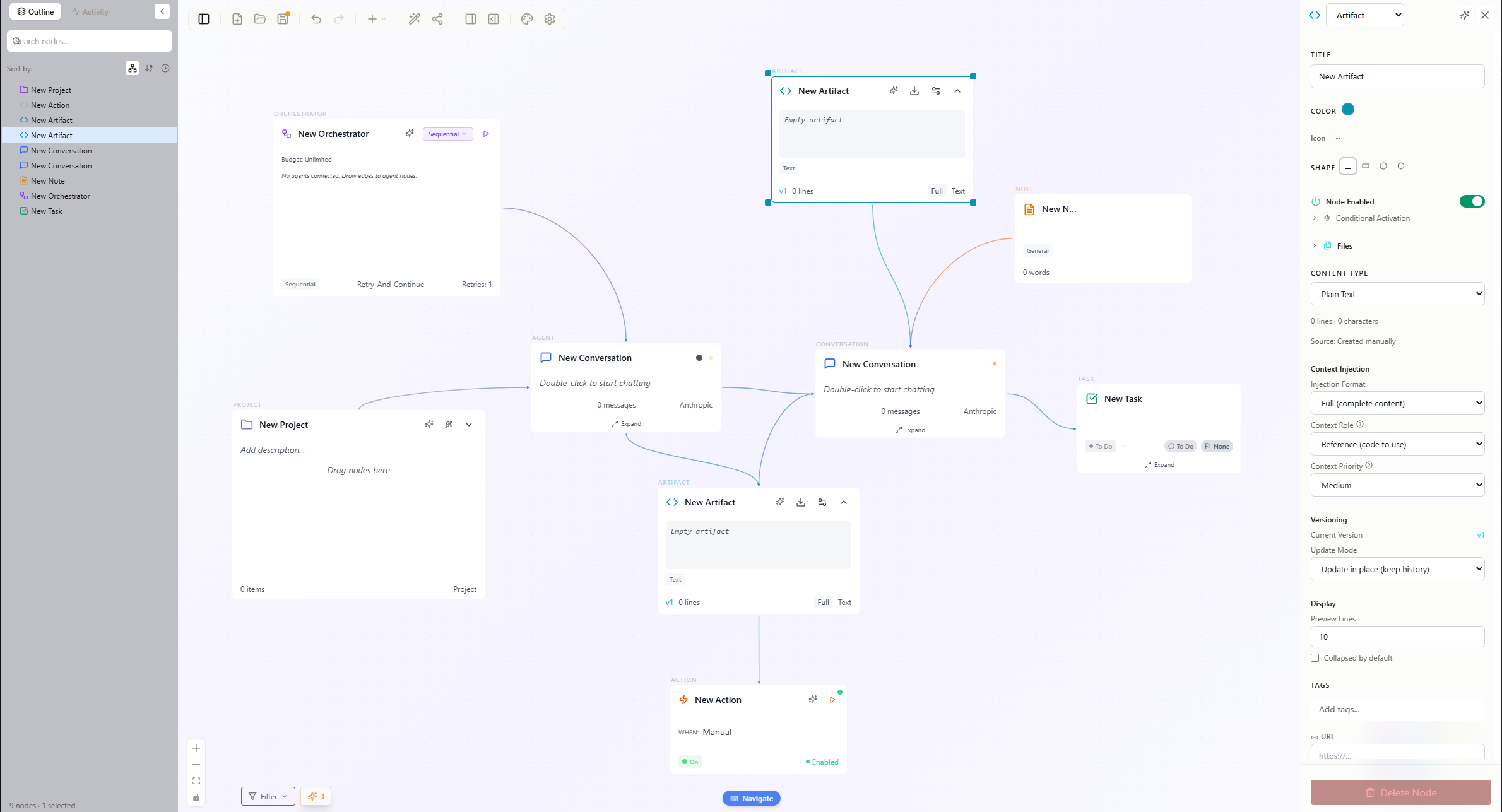Screen dimensions: 1502x812
Task: Check the Collapsed by default checkbox
Action: pos(1315,657)
